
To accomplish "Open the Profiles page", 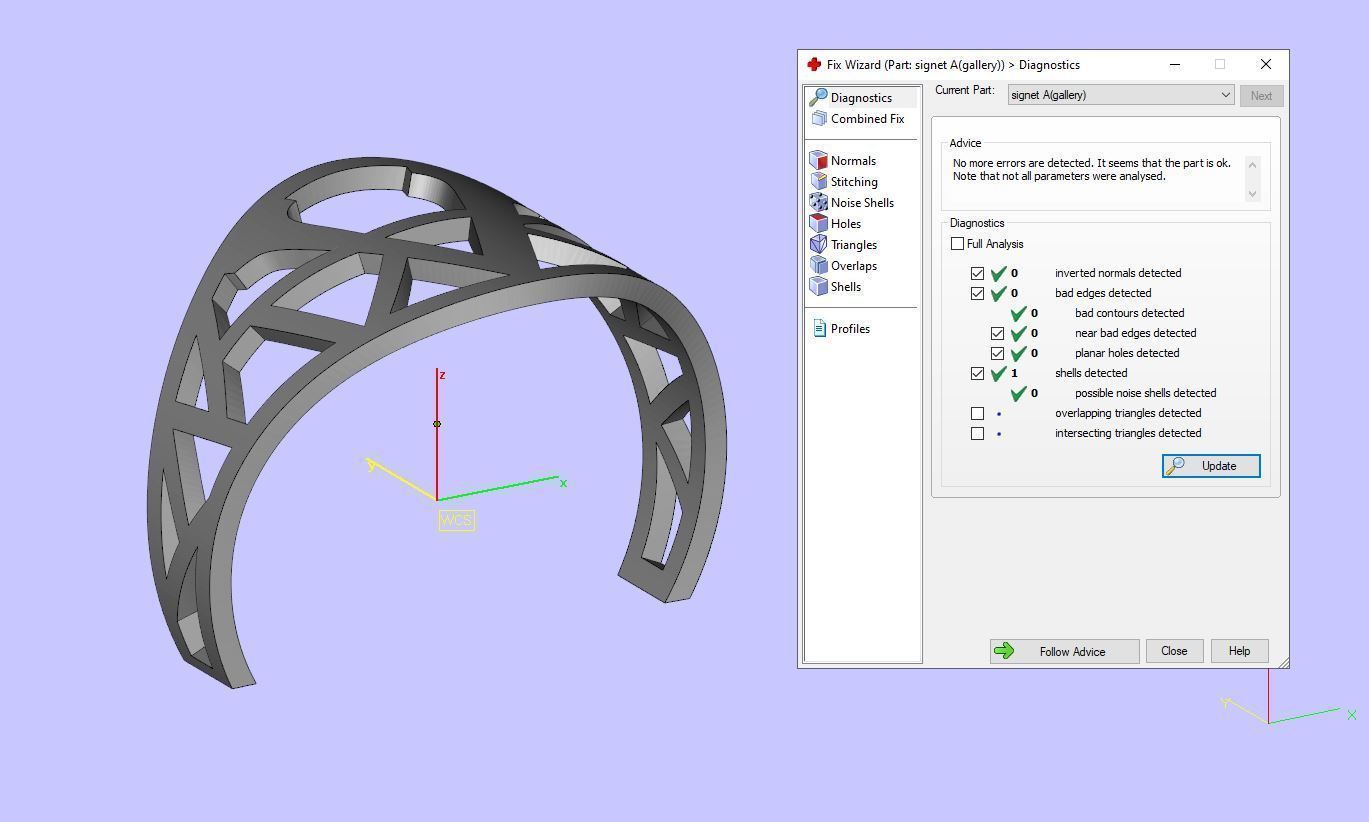I will 850,328.
